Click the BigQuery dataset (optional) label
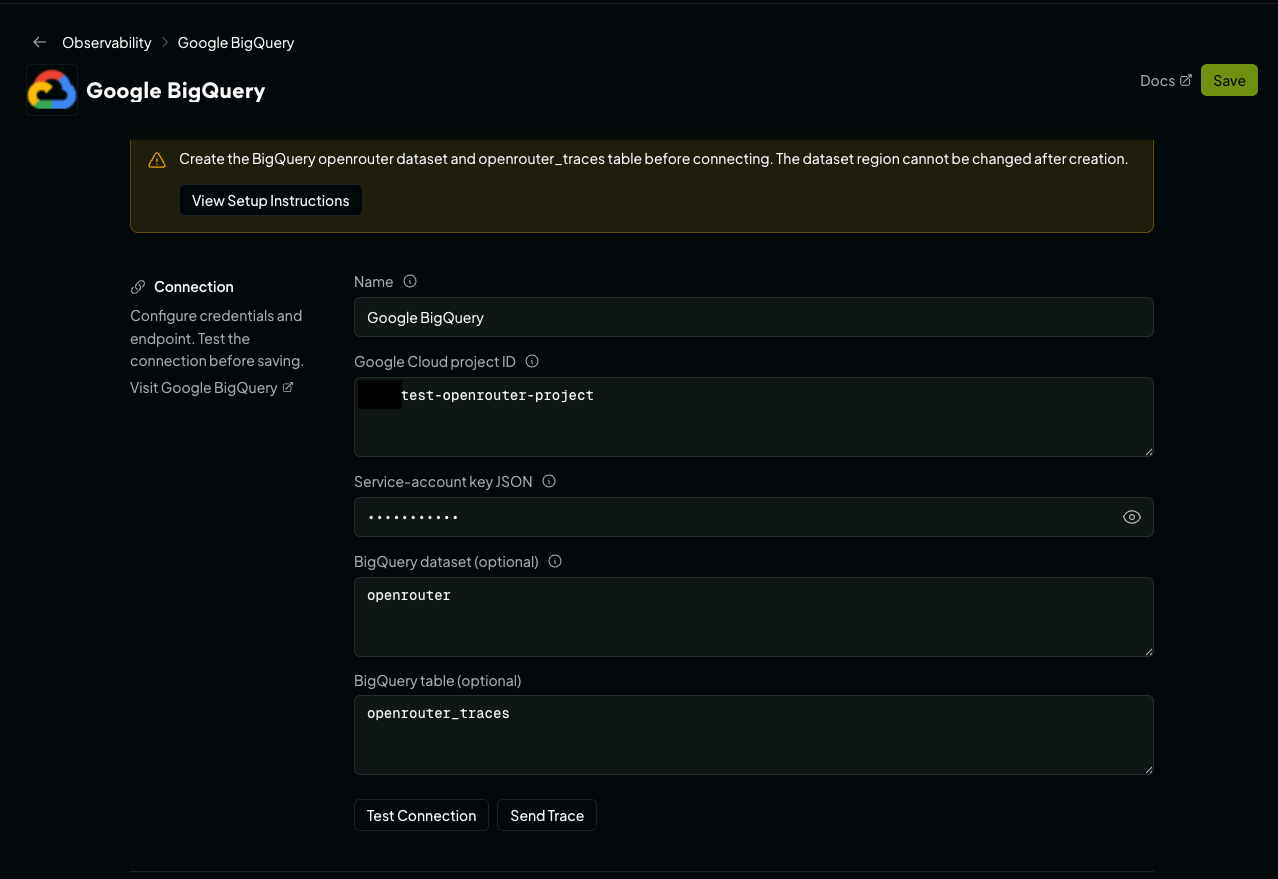 coord(446,561)
